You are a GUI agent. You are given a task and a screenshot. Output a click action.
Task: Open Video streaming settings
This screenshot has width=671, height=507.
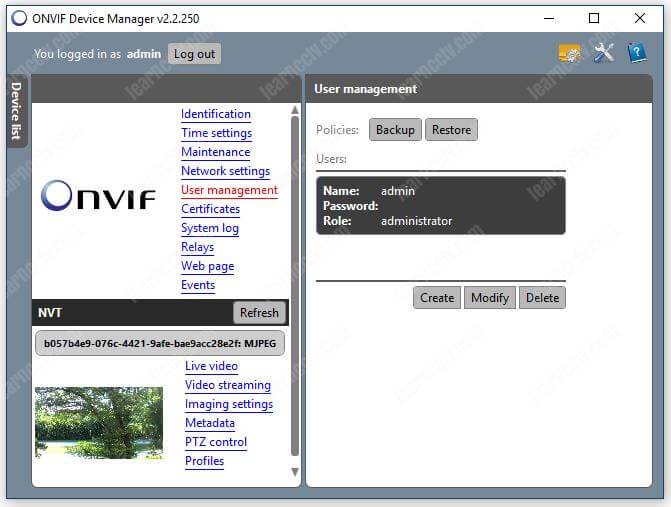pyautogui.click(x=228, y=385)
